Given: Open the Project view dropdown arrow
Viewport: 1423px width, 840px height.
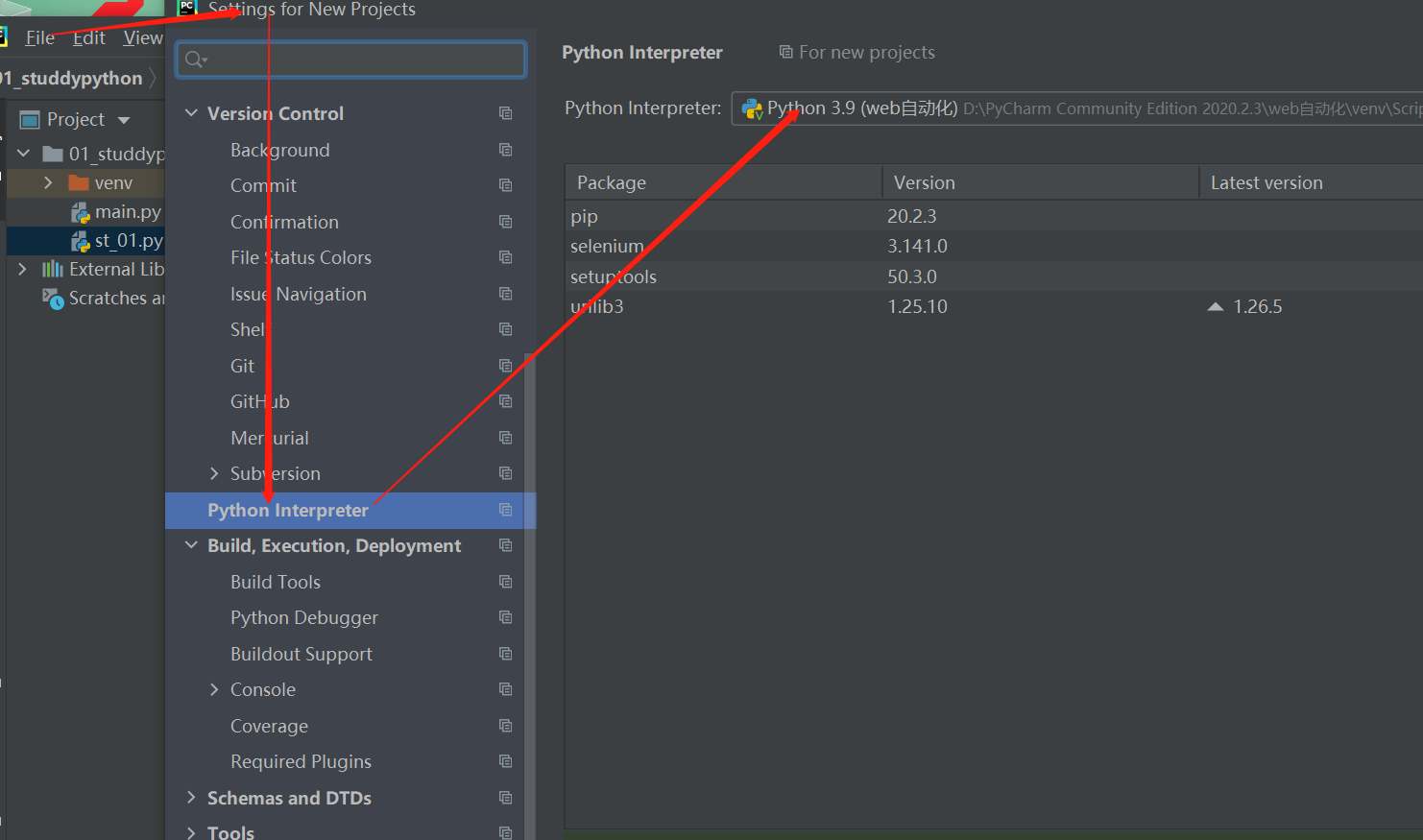Looking at the screenshot, I should [124, 120].
